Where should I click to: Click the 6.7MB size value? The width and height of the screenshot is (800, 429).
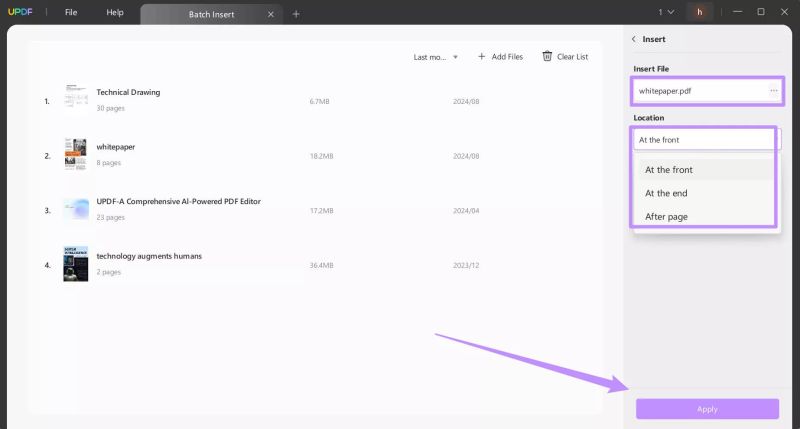(x=319, y=102)
